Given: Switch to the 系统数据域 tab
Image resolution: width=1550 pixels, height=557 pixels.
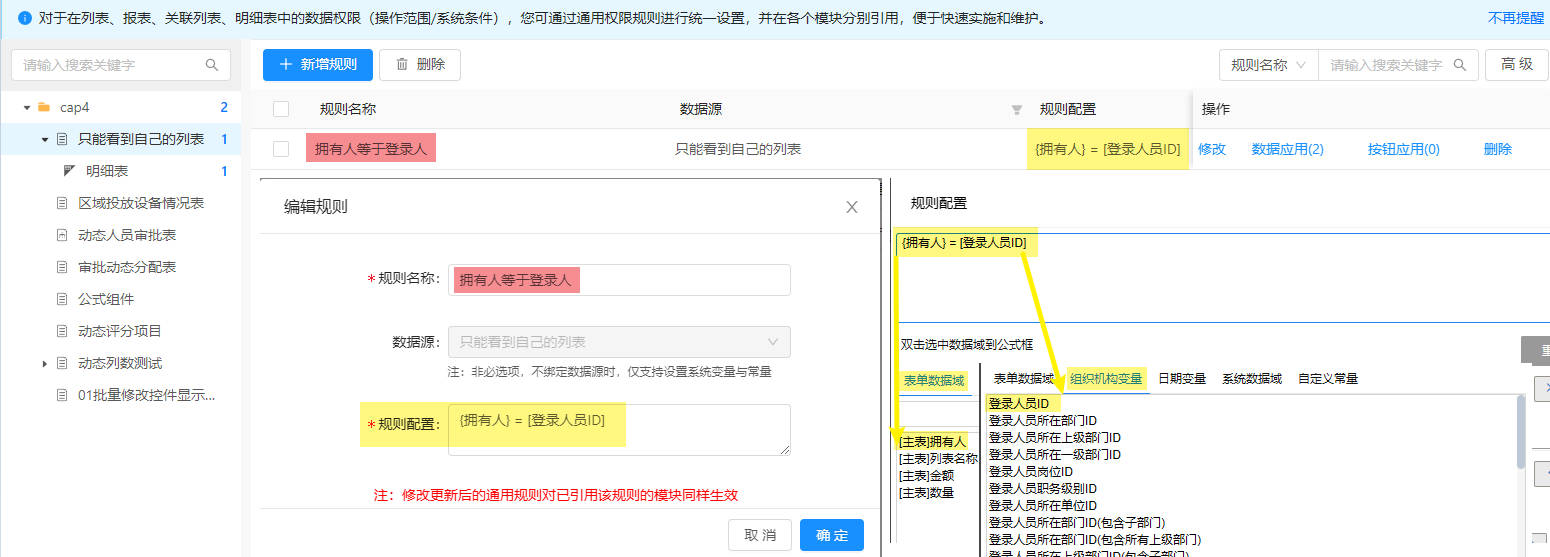Looking at the screenshot, I should coord(1251,379).
